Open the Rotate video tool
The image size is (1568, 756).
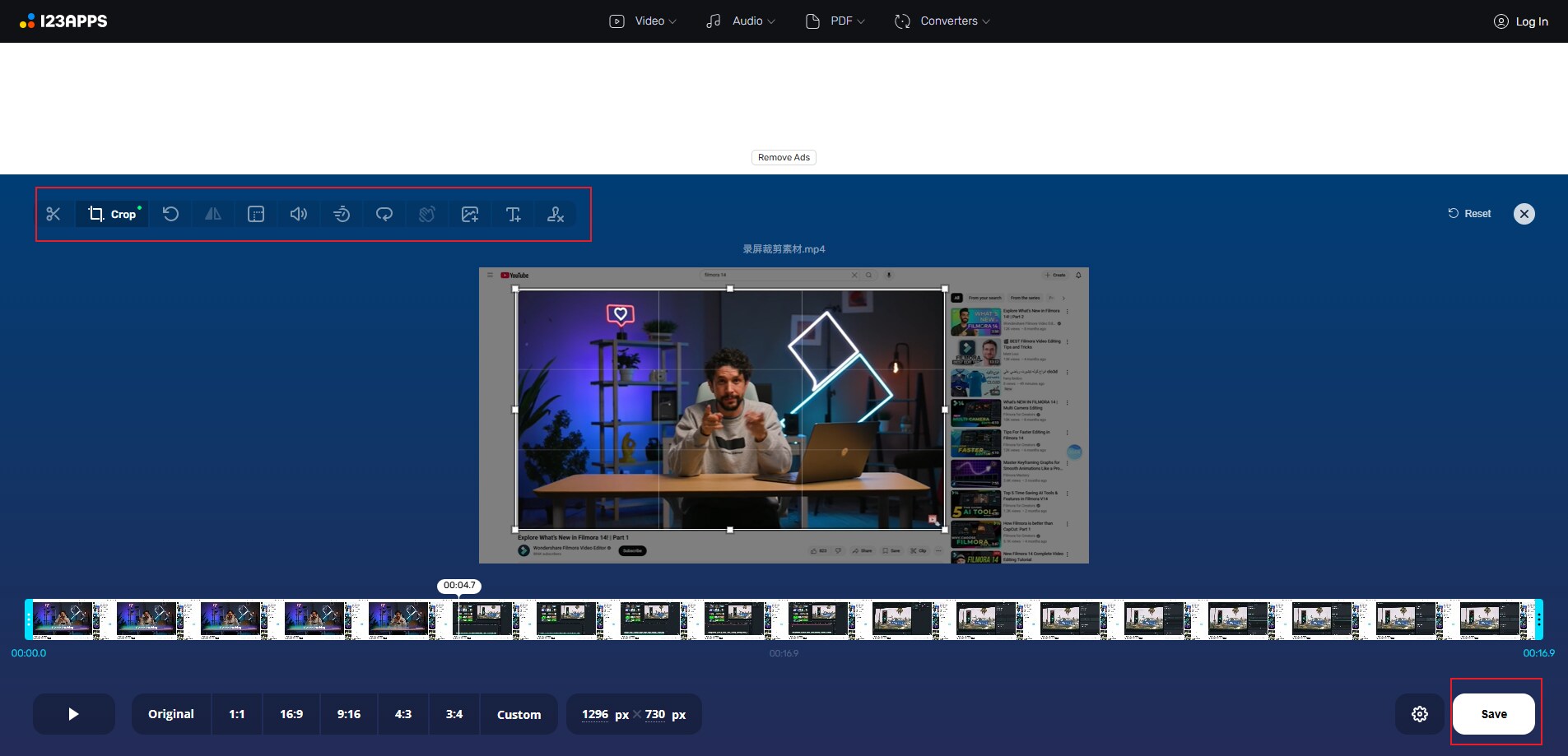(x=170, y=214)
